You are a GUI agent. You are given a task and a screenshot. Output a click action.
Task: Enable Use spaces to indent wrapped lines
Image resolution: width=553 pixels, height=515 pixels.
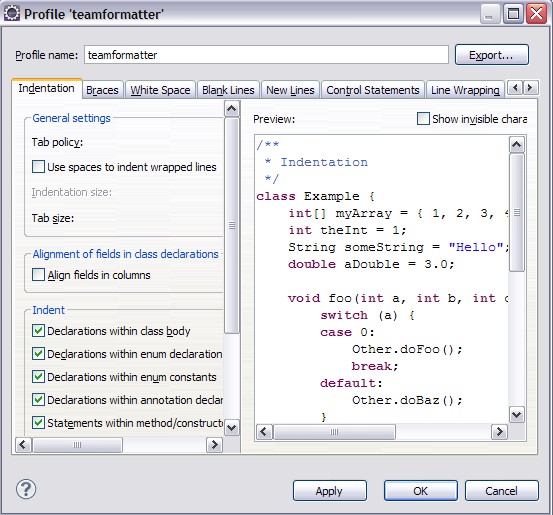point(38,166)
